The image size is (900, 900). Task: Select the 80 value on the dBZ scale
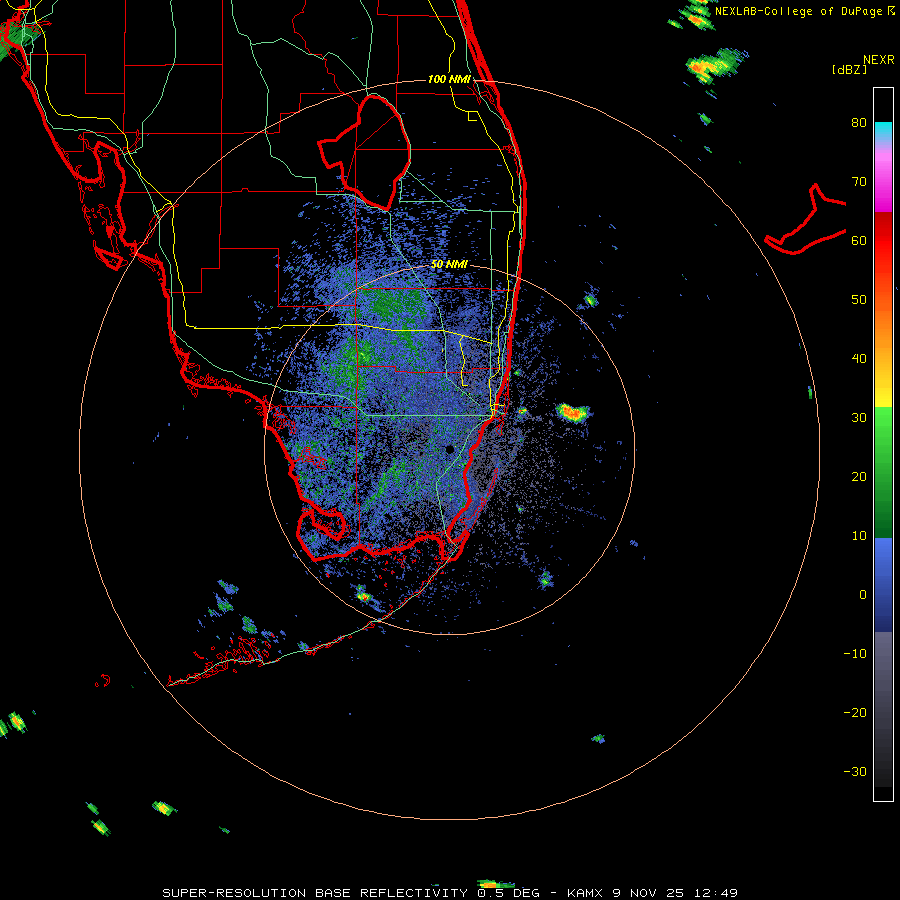[859, 123]
